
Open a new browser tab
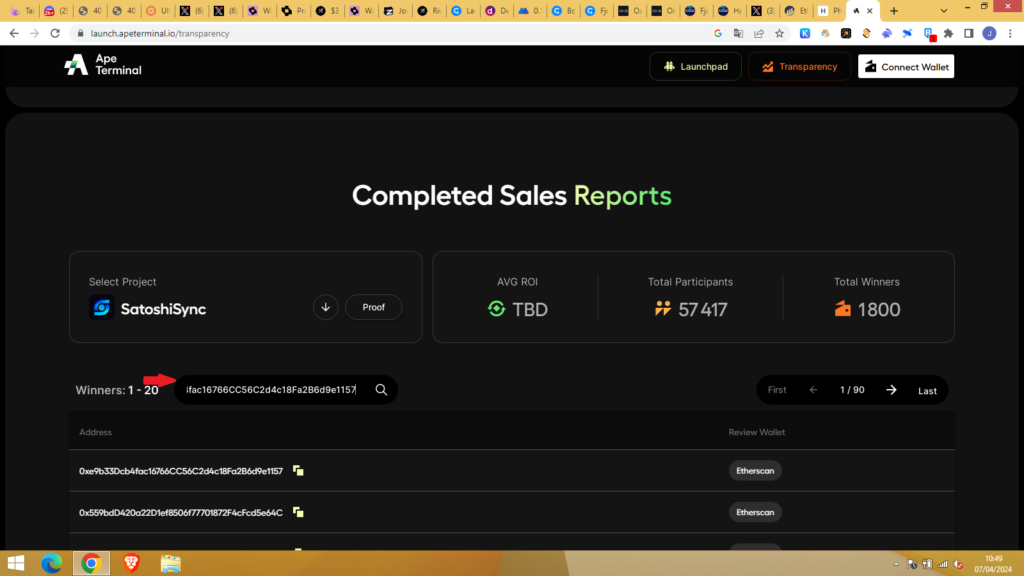[894, 10]
